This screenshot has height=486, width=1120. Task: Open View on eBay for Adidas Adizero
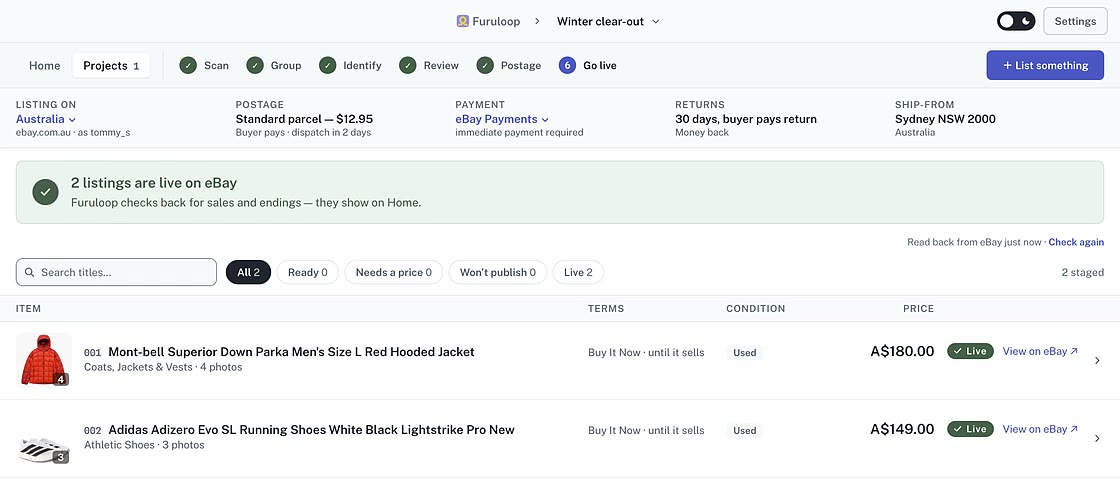coord(1040,429)
